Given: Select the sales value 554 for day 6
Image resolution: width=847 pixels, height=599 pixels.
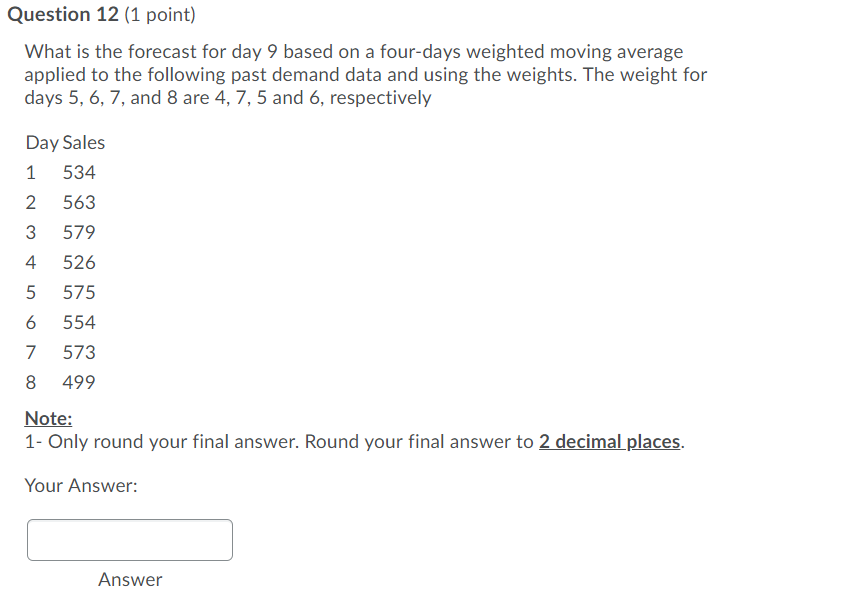Looking at the screenshot, I should click(80, 322).
